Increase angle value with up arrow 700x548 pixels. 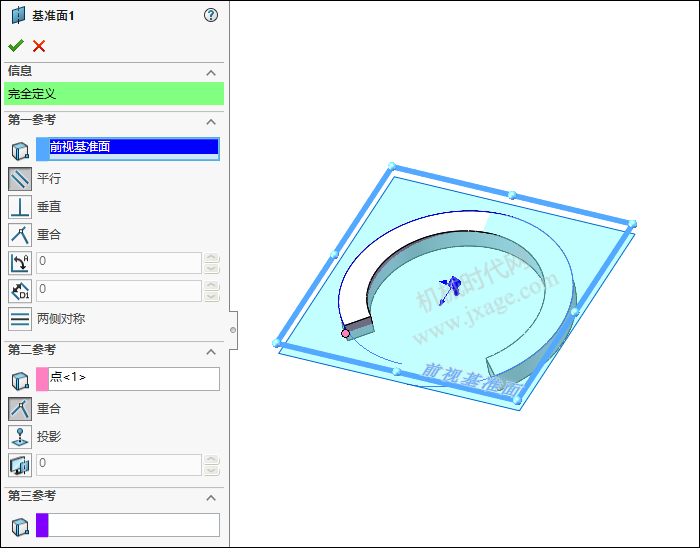[212, 257]
